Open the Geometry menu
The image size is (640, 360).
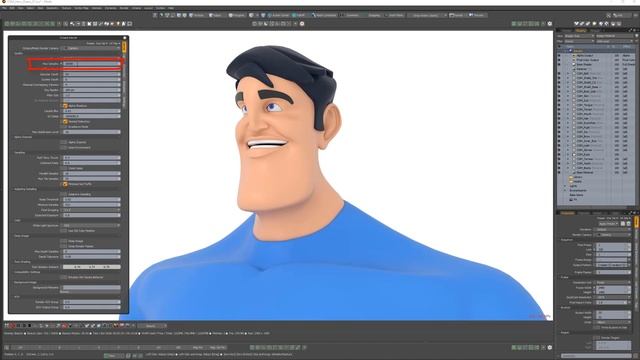(52, 8)
